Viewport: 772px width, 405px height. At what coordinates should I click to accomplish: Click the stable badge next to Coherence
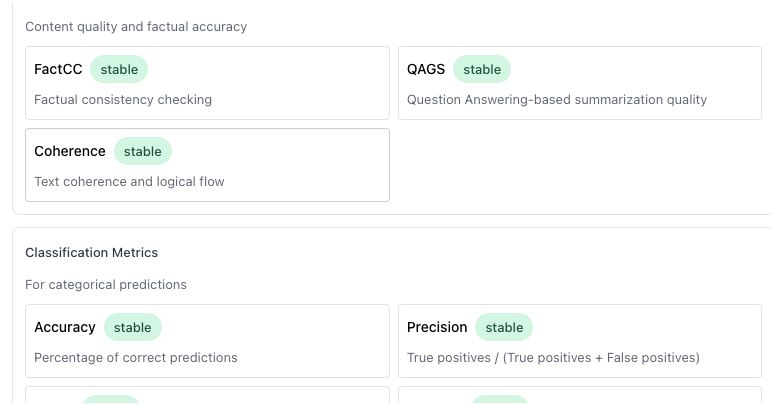(143, 151)
